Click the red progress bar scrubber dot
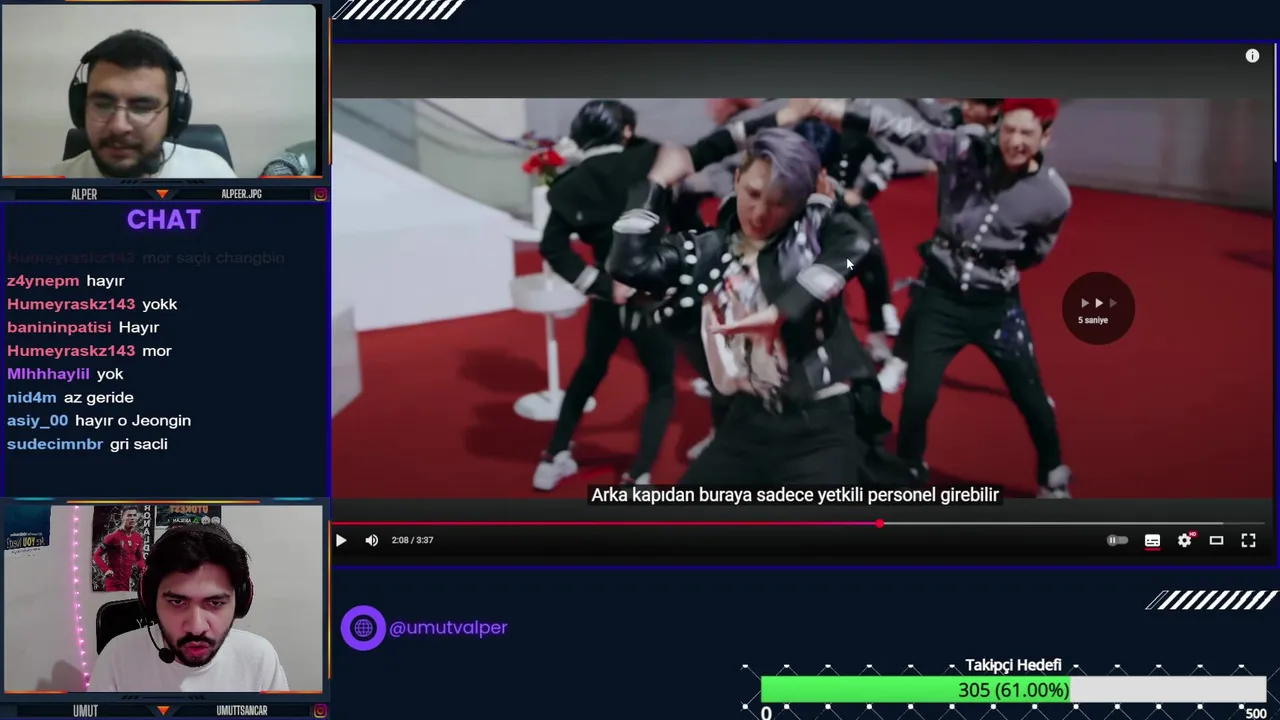1280x720 pixels. (880, 523)
